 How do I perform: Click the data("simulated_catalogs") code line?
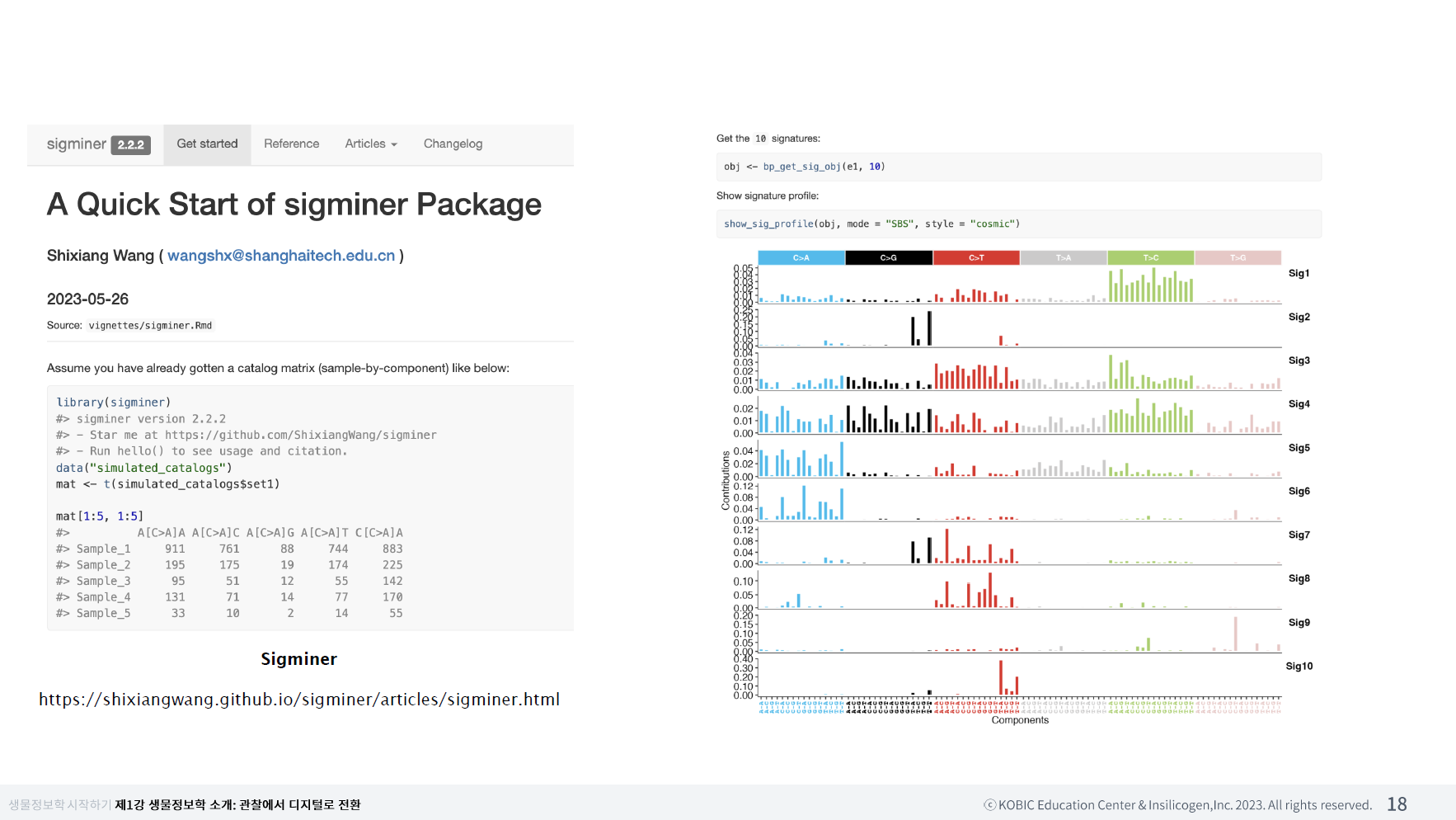[x=144, y=468]
